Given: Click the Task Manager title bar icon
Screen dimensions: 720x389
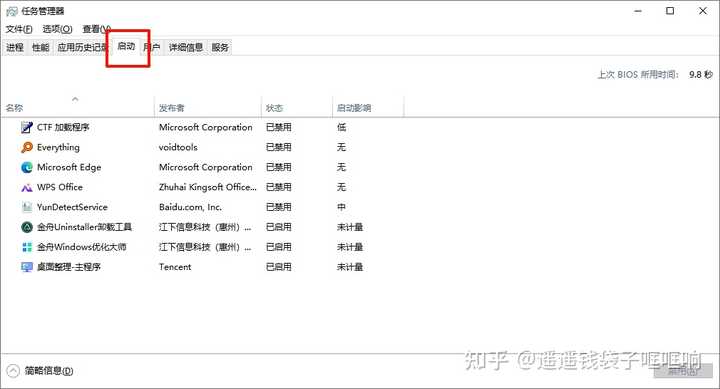Looking at the screenshot, I should (11, 11).
